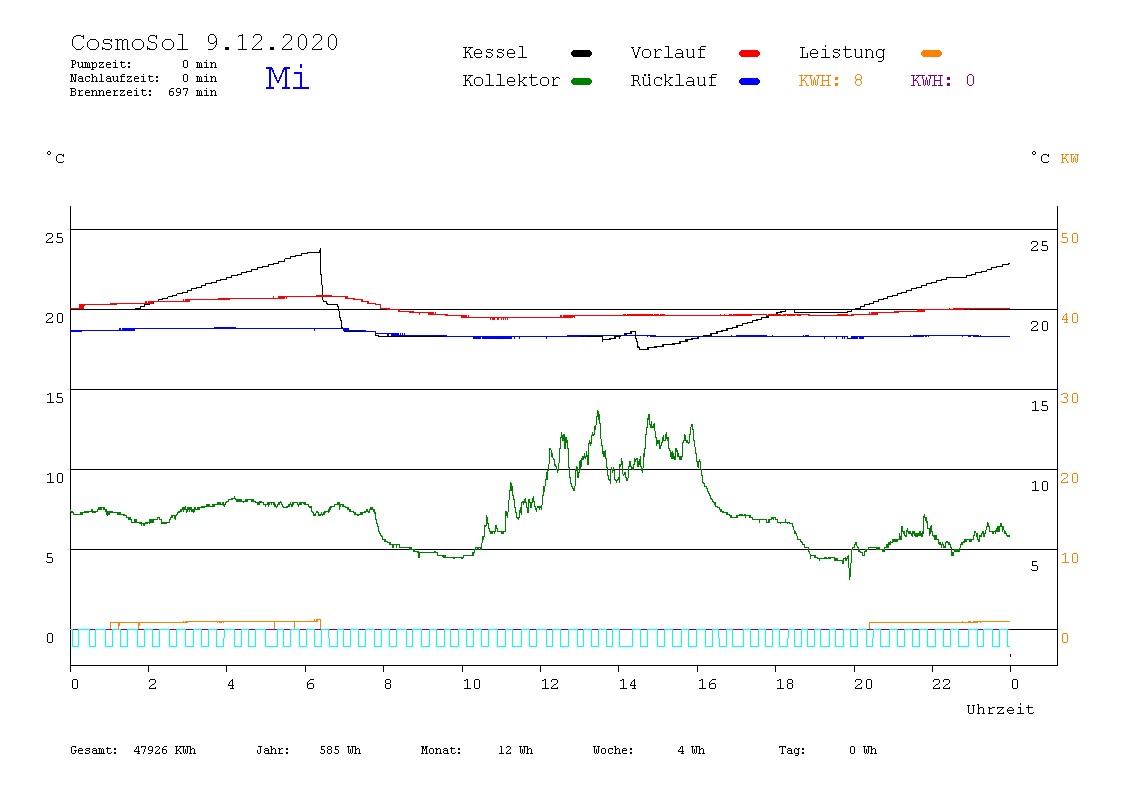Click the black Kessel legend swatch

pyautogui.click(x=581, y=53)
